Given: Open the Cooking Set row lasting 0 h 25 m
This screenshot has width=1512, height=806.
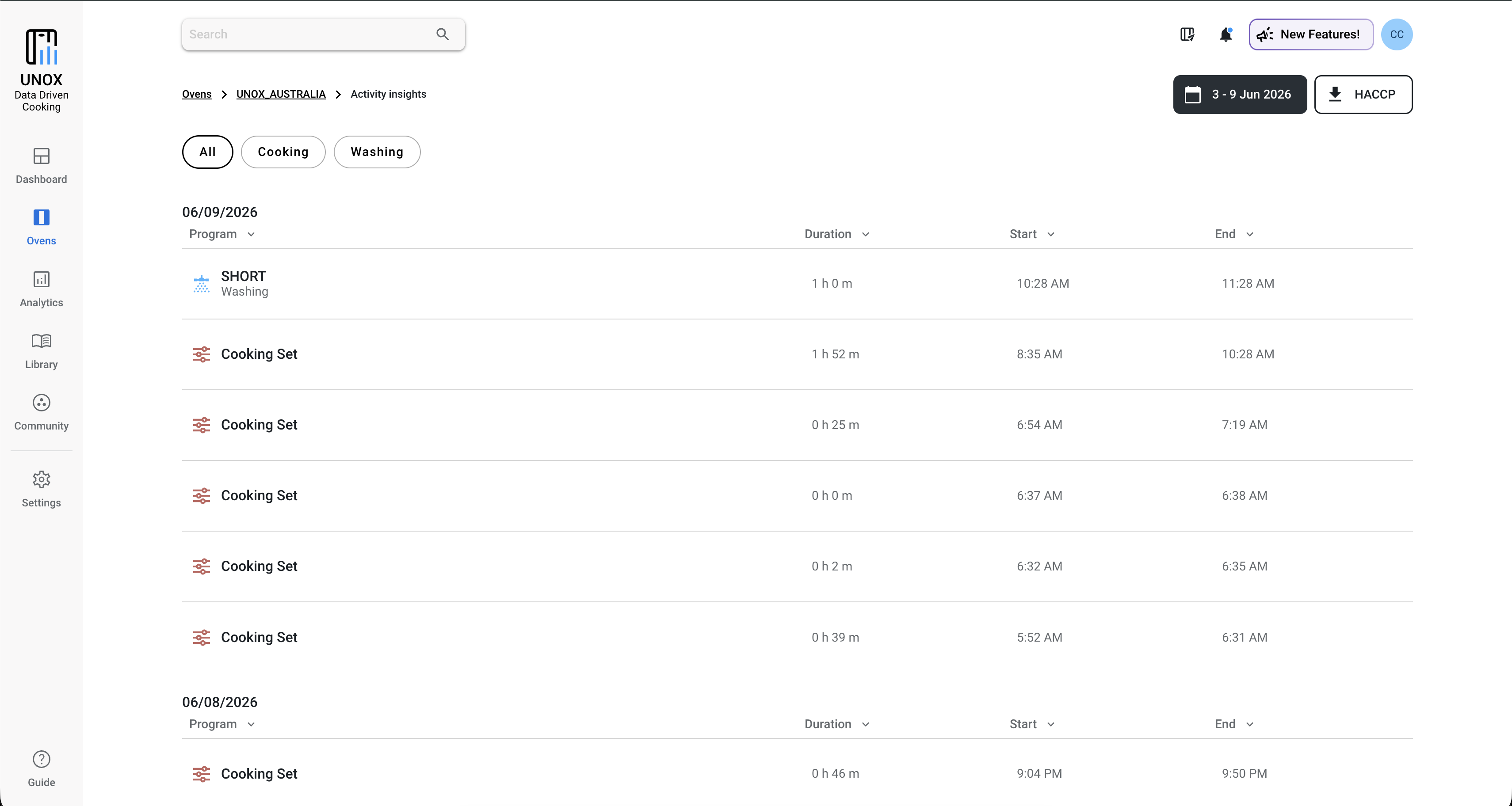Looking at the screenshot, I should tap(797, 425).
